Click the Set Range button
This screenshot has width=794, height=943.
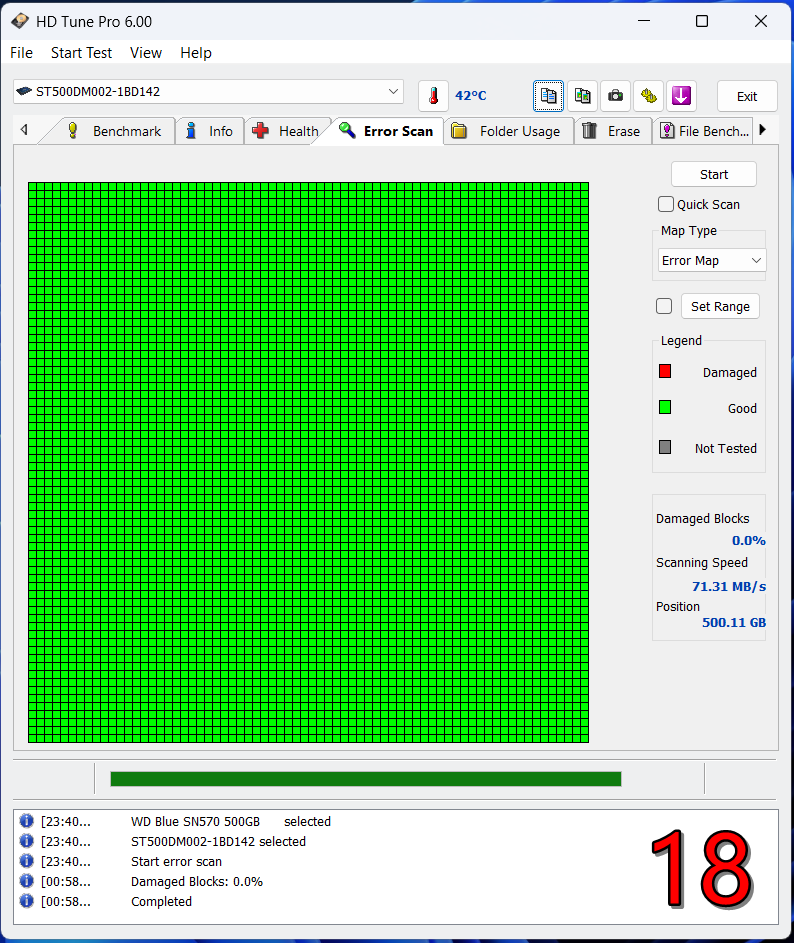tap(720, 306)
